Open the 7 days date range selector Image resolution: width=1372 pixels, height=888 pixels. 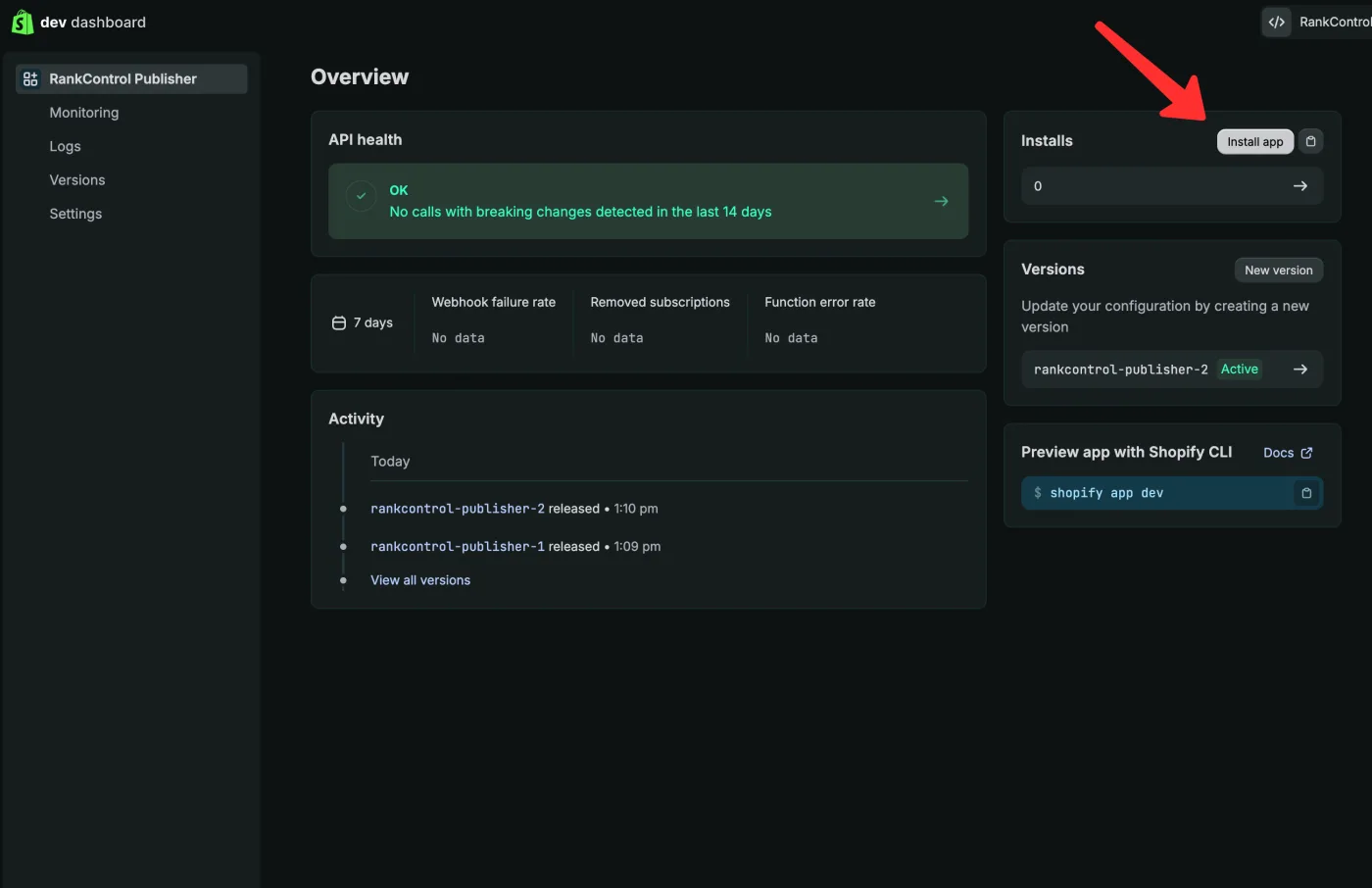[363, 322]
